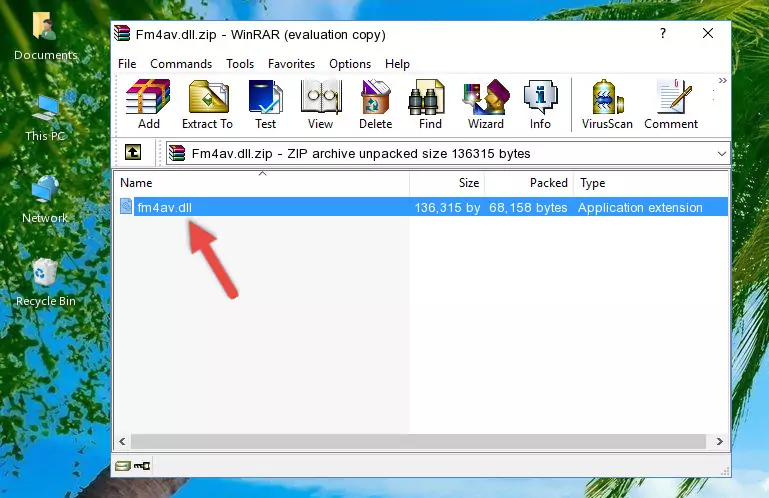769x498 pixels.
Task: Open the Comment tool
Action: point(671,105)
